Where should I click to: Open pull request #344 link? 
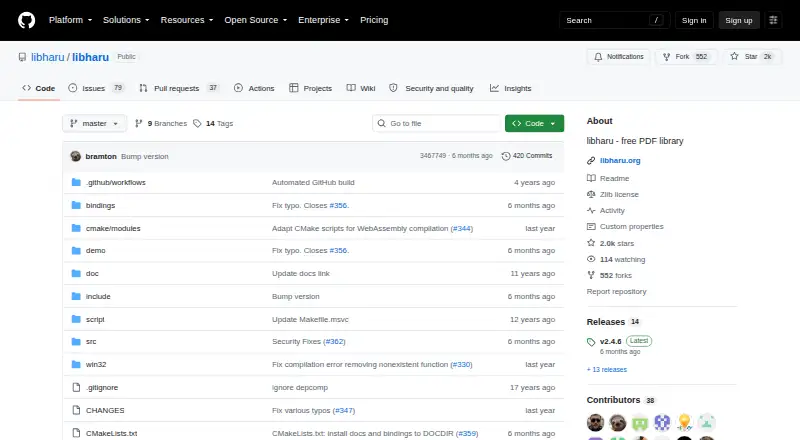[x=462, y=228]
